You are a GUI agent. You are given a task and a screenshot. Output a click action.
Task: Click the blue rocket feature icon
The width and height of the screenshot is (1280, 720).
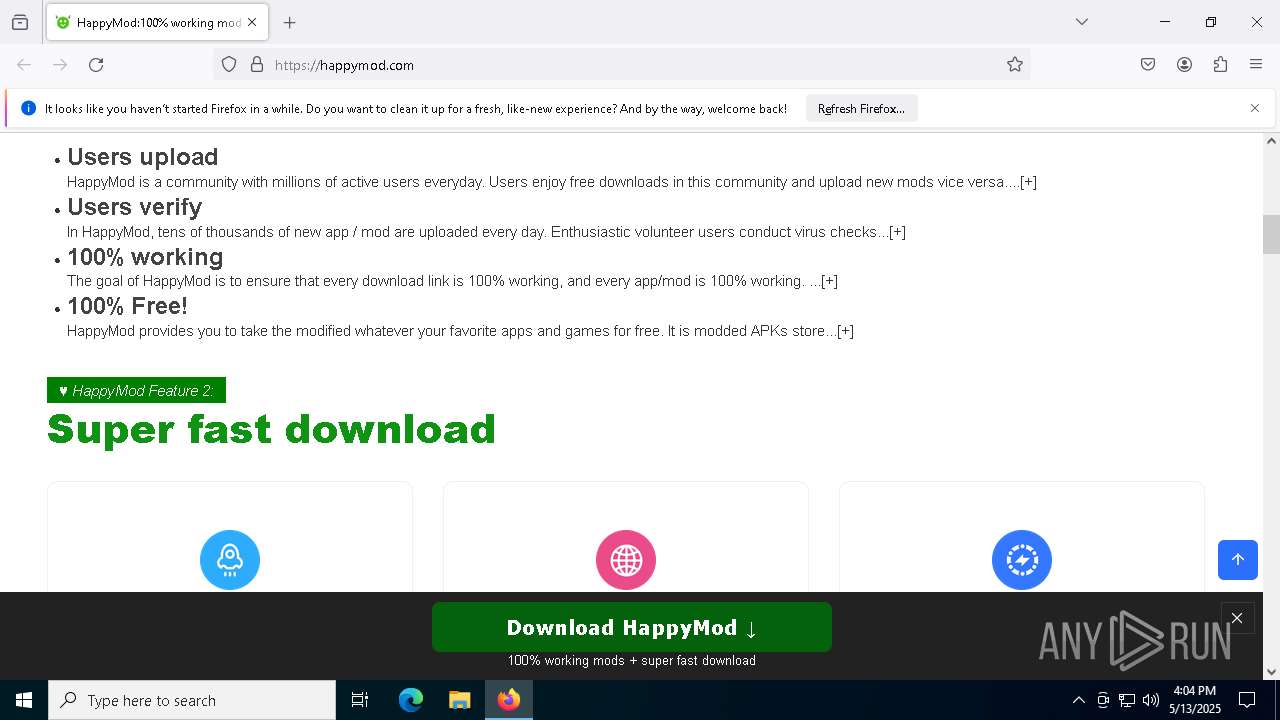pyautogui.click(x=230, y=560)
